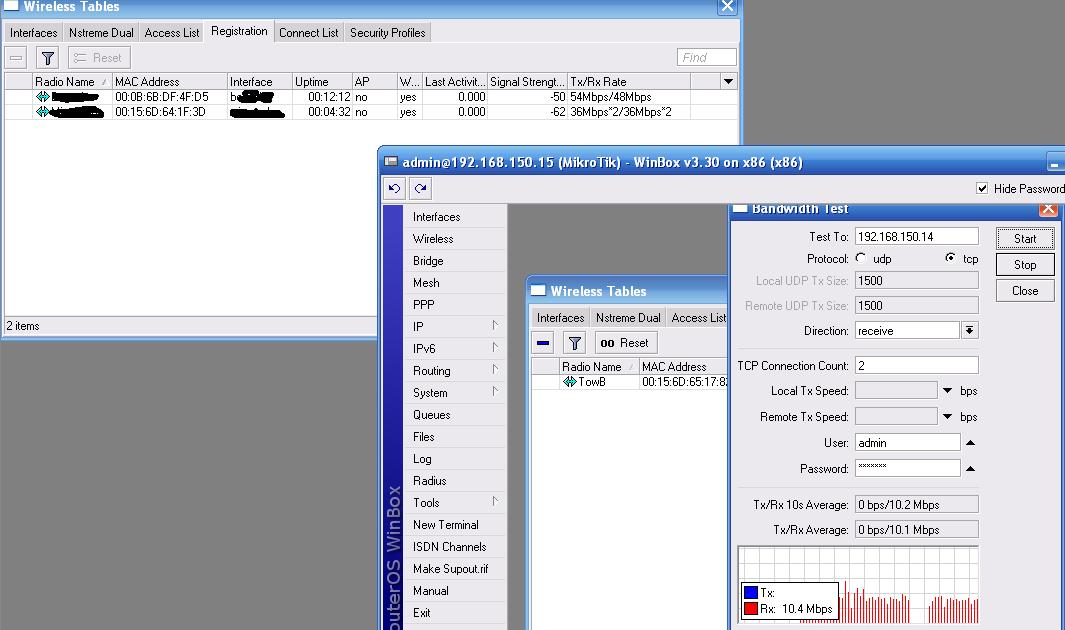The image size is (1065, 630).
Task: Click the TCP Connection Count field
Action: [x=916, y=365]
